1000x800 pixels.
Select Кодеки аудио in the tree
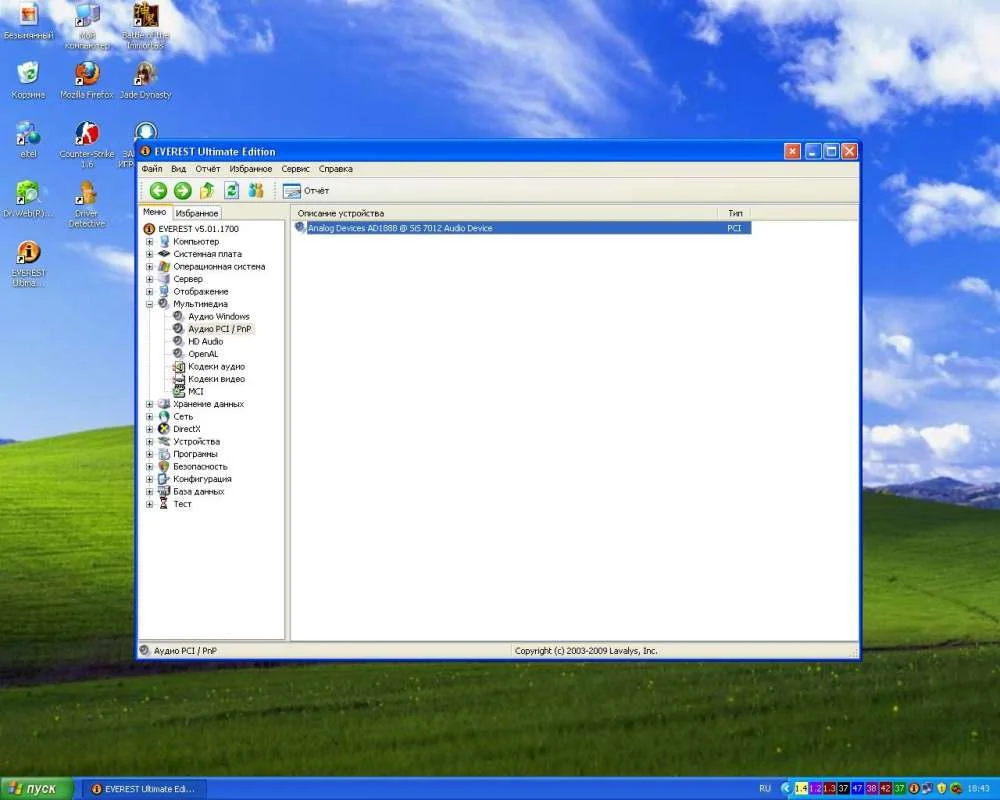[x=216, y=366]
